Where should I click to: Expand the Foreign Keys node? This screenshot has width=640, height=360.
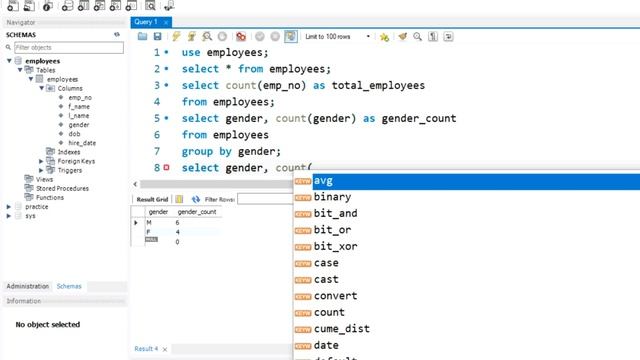click(x=41, y=161)
